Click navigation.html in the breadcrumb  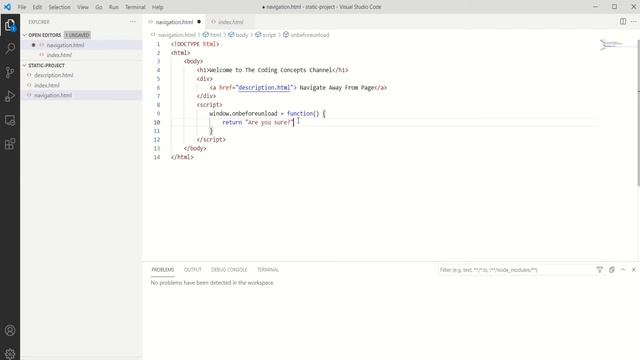pyautogui.click(x=177, y=35)
